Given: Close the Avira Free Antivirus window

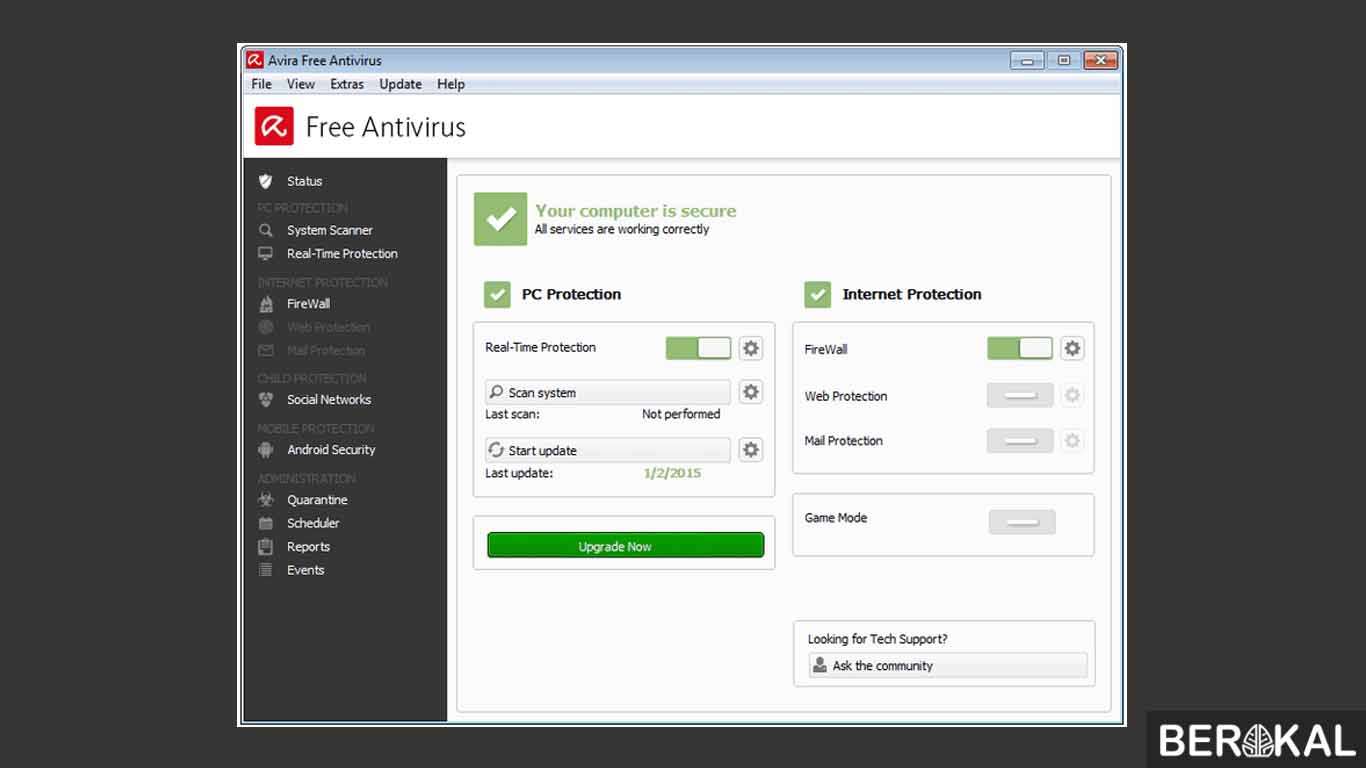Looking at the screenshot, I should (1100, 61).
